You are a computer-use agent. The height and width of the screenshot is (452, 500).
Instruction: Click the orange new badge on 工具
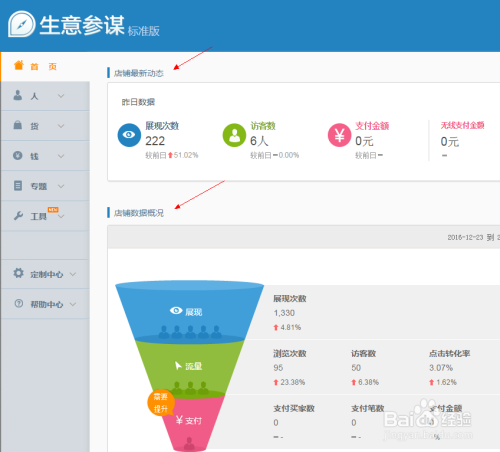pos(53,209)
